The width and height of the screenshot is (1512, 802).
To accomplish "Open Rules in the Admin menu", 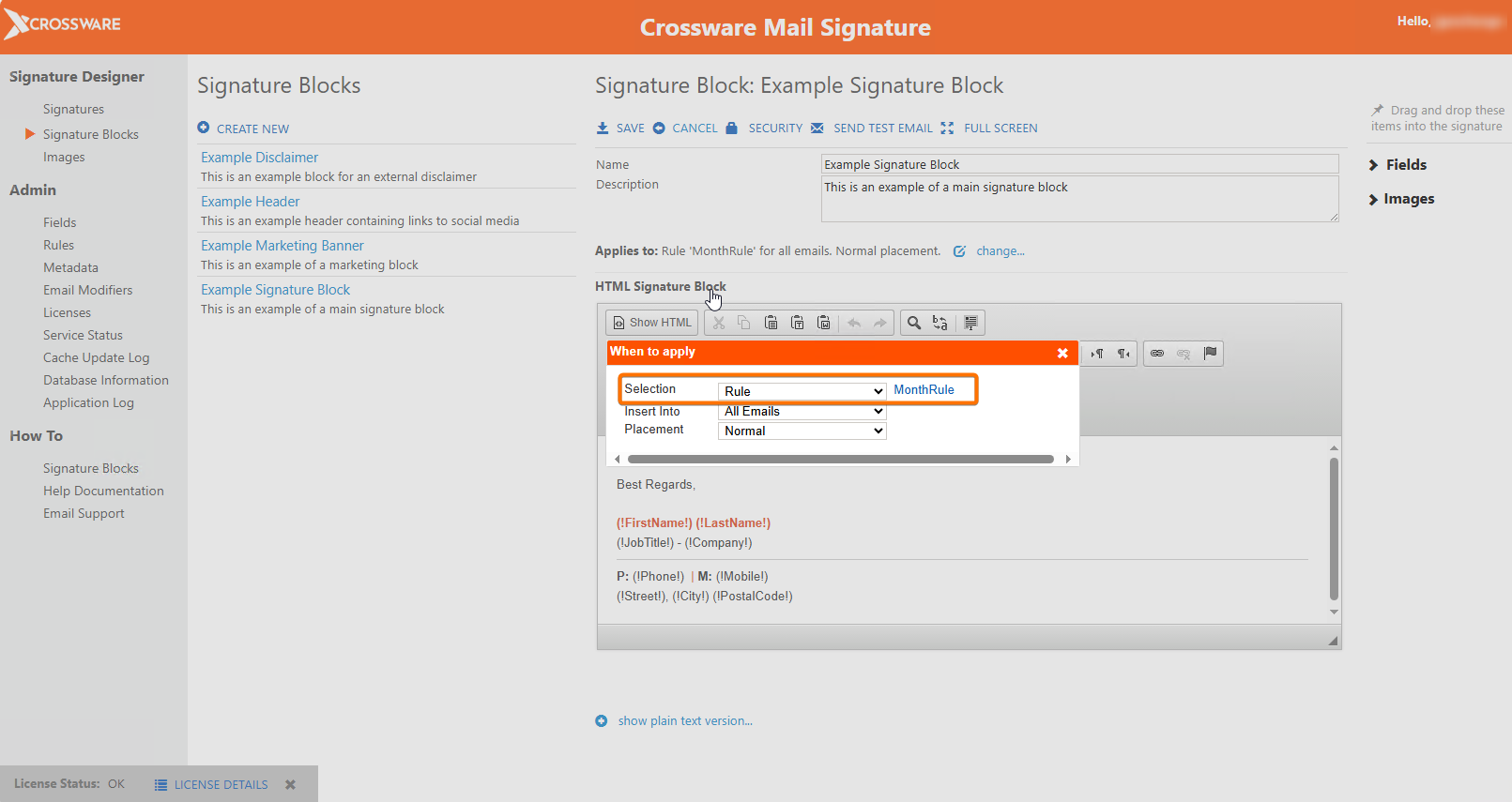I will [58, 245].
